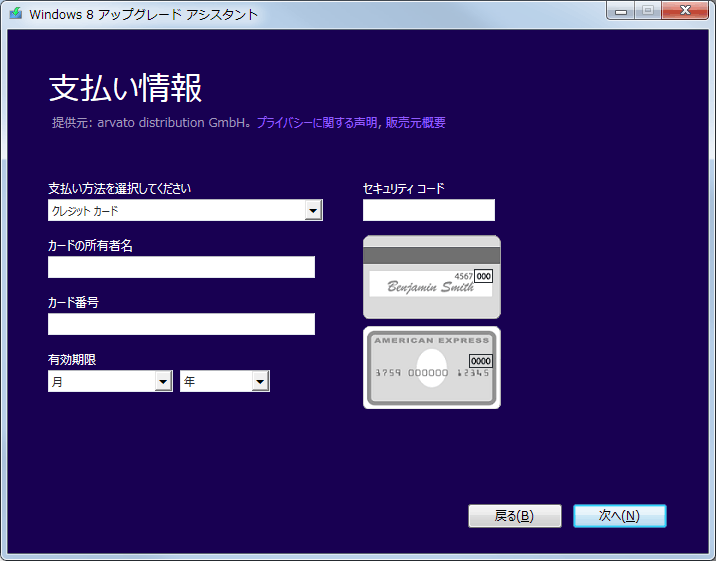Click the Next button 次へ(N)
The width and height of the screenshot is (716, 561).
coord(620,516)
